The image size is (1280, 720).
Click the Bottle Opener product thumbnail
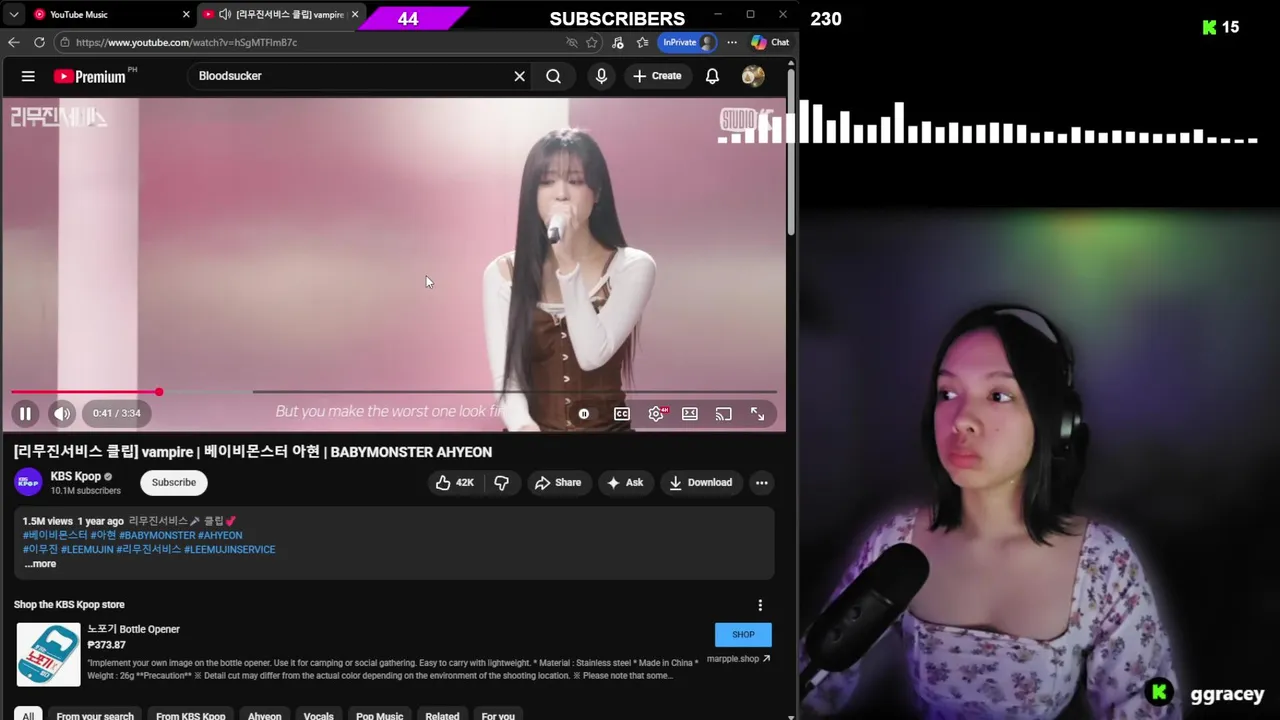48,654
